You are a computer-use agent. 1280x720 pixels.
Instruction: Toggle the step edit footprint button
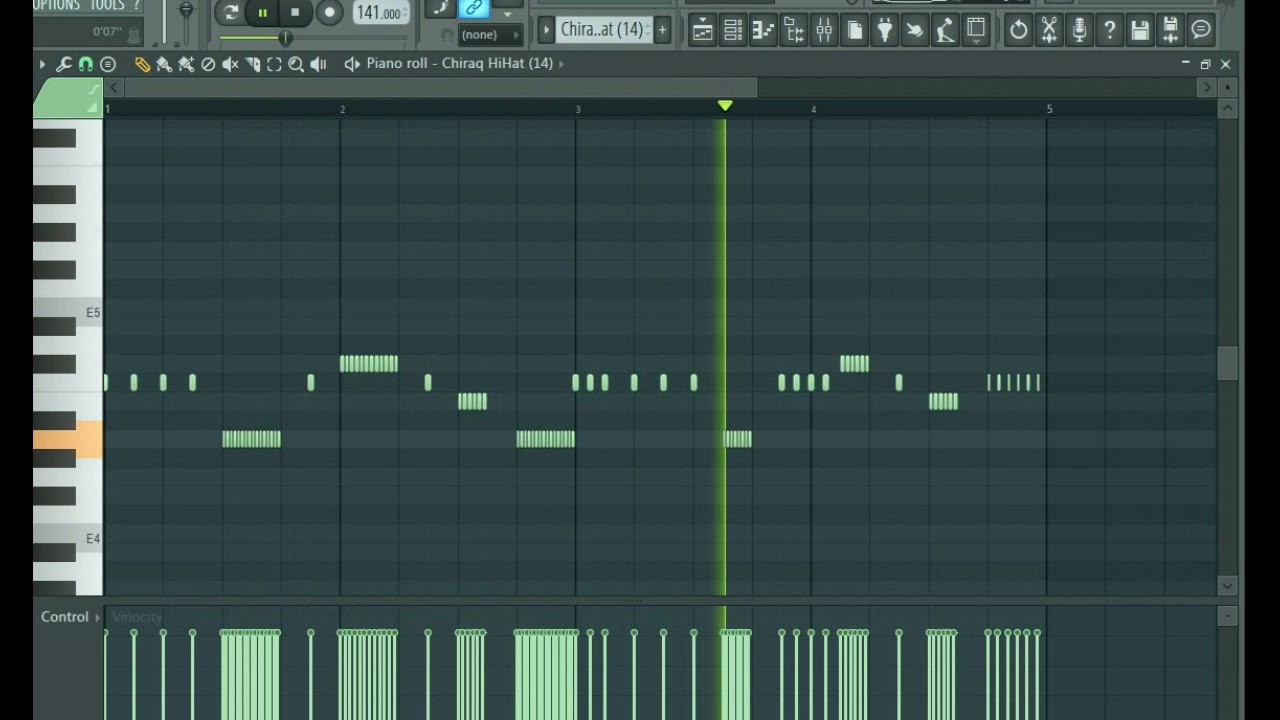[440, 8]
